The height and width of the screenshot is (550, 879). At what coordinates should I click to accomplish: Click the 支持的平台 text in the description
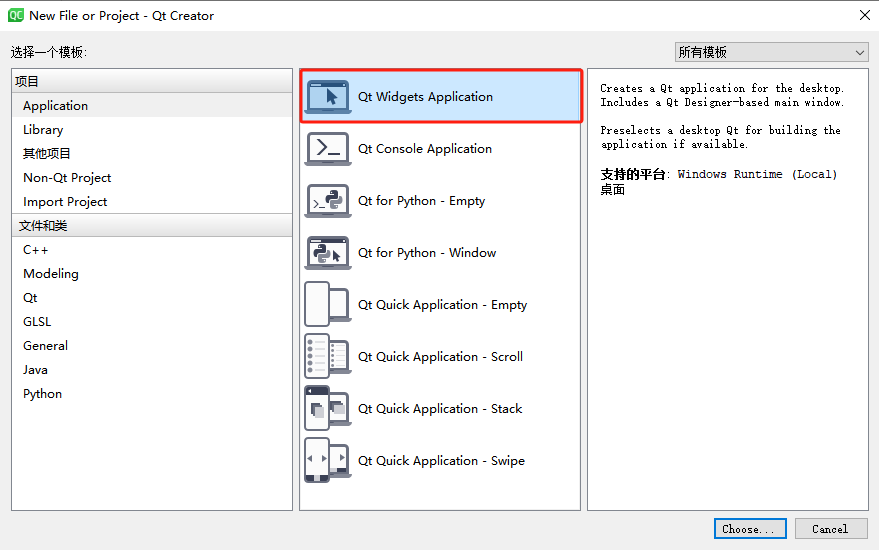(x=633, y=174)
